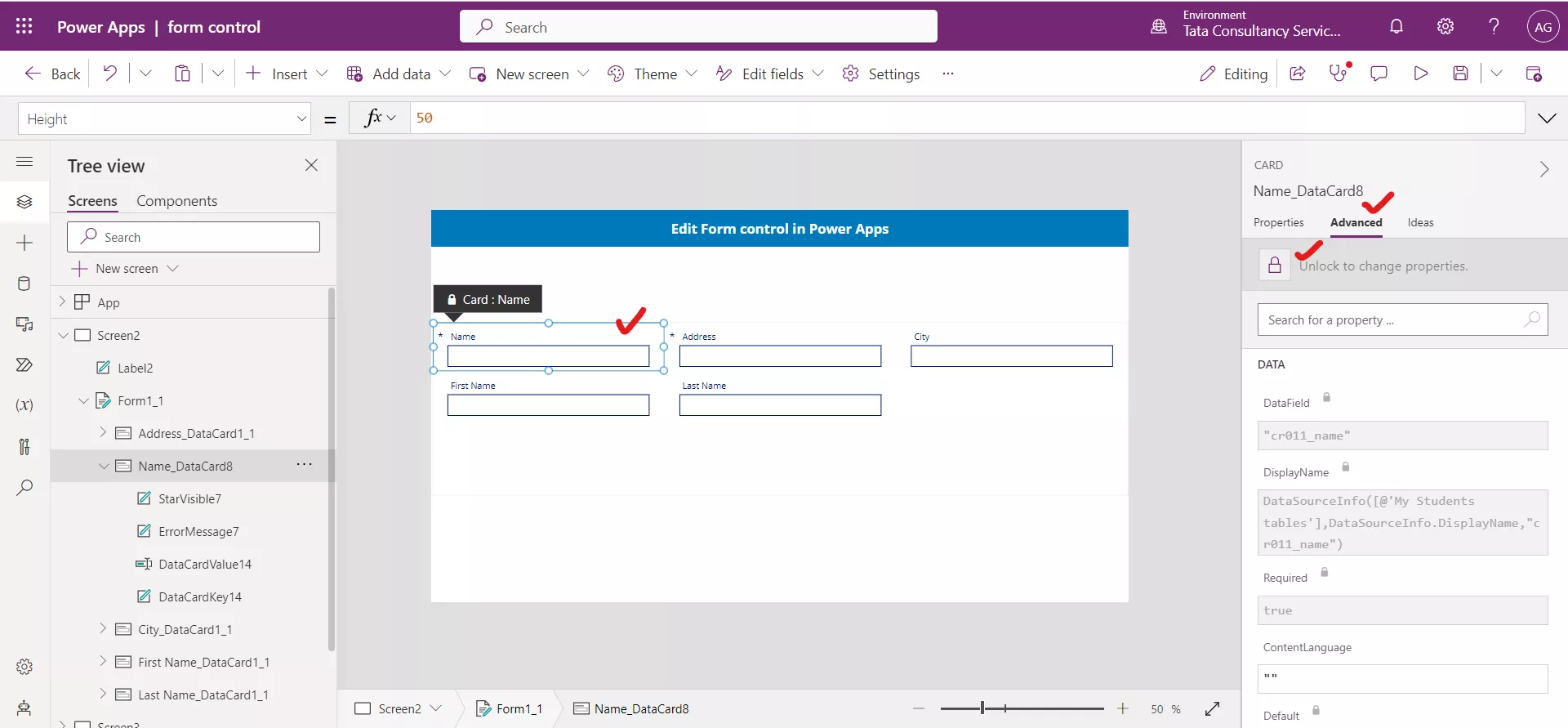Open the Insert menu
1568x728 pixels.
286,74
